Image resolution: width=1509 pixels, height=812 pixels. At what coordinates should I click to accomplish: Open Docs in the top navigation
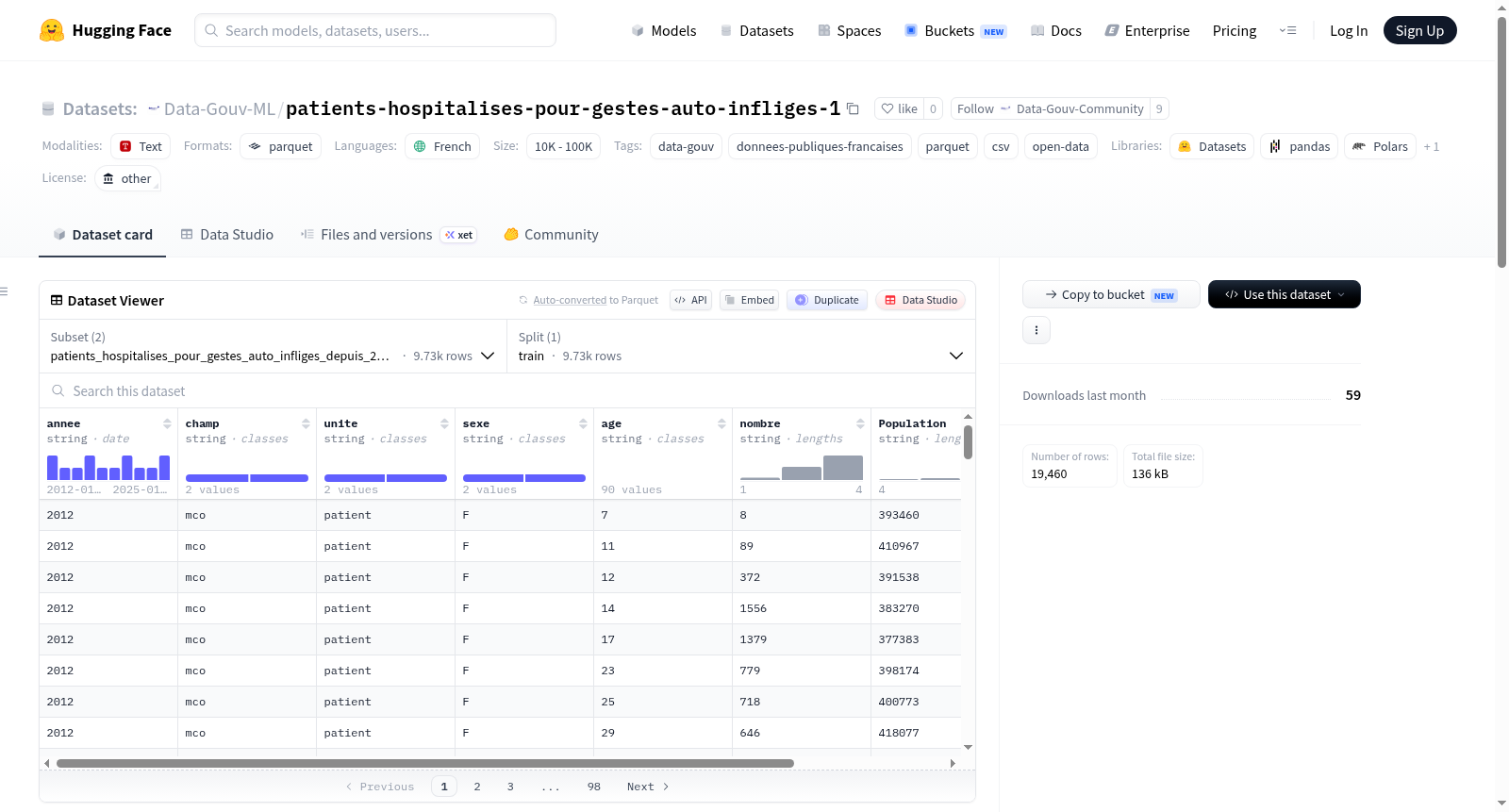(x=1056, y=31)
